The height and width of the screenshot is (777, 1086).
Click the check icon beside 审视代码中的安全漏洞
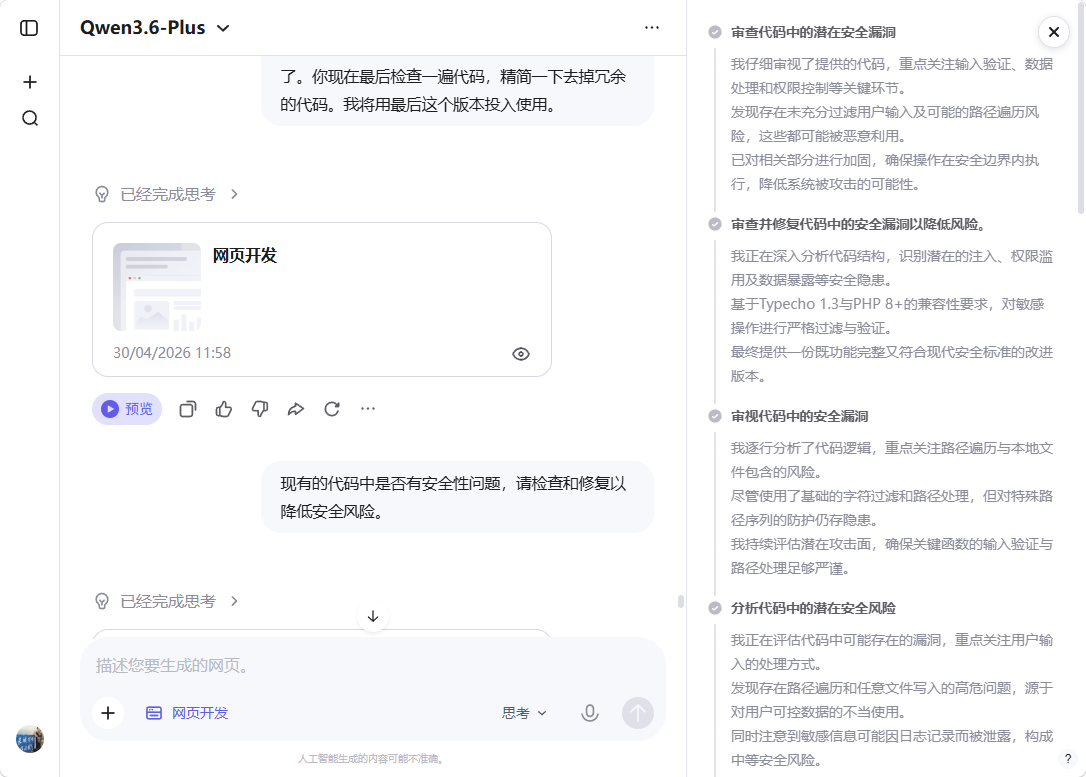tap(715, 416)
